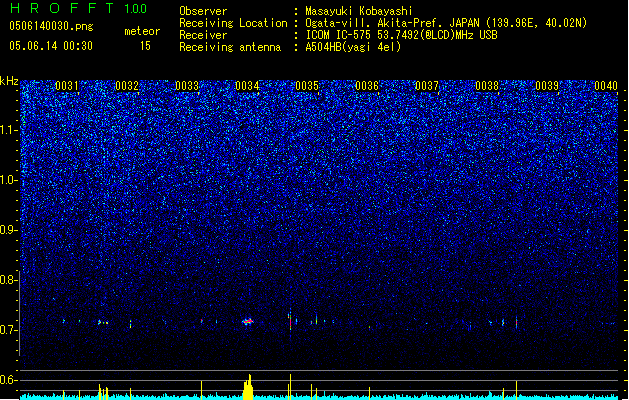
Task: Click the date stamp 05.06.14 00:30
Action: (51, 46)
